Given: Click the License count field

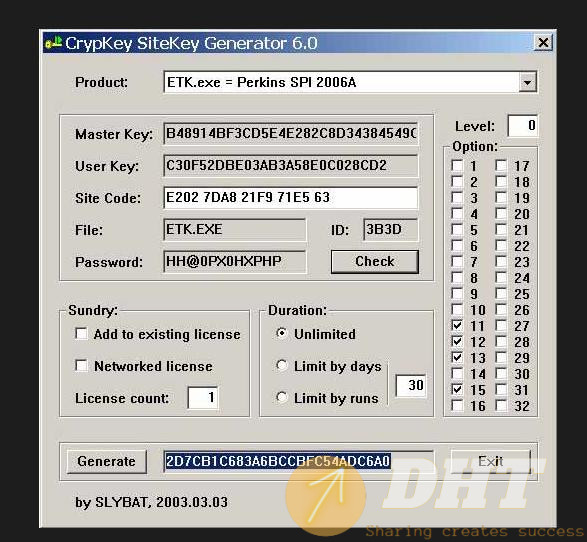Looking at the screenshot, I should [x=203, y=398].
